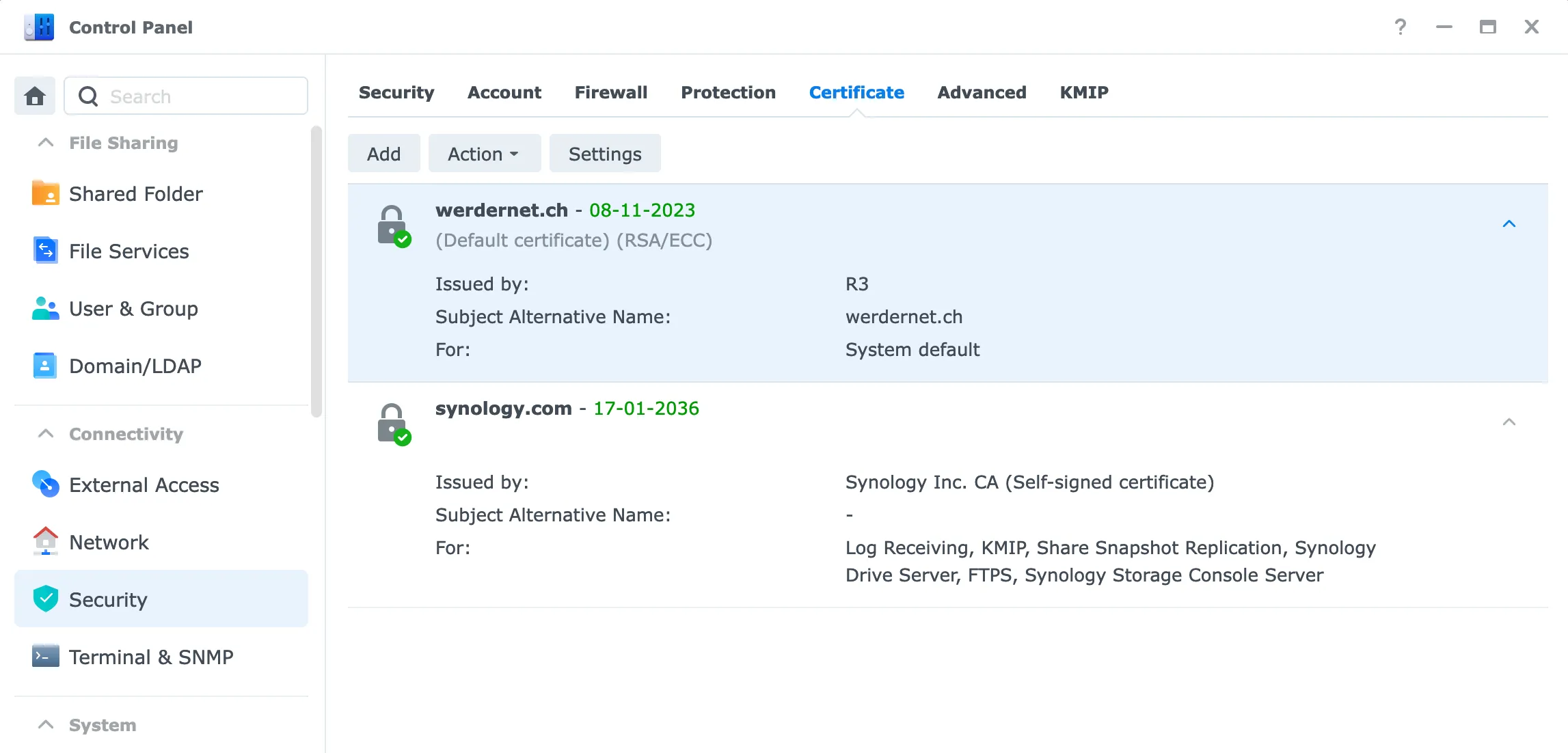Select the Terminal & SNMP label

coord(151,657)
